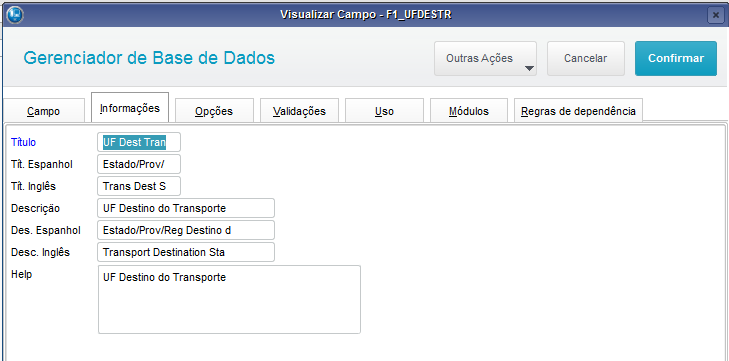Focus the Desc. Inglês field
The width and height of the screenshot is (729, 361).
(186, 252)
